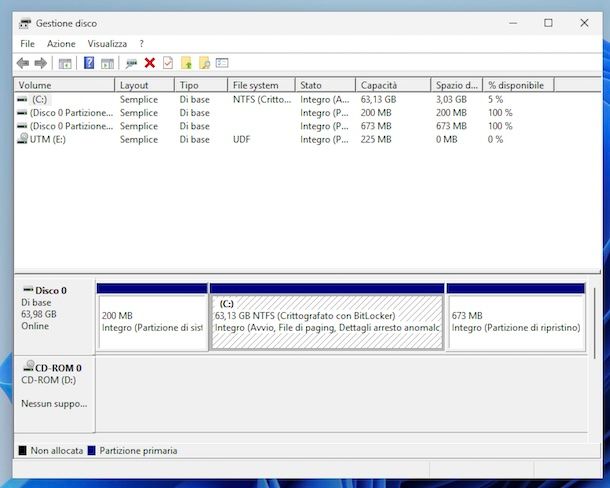Sort by the Tipo column header
The image size is (610, 488).
click(201, 85)
